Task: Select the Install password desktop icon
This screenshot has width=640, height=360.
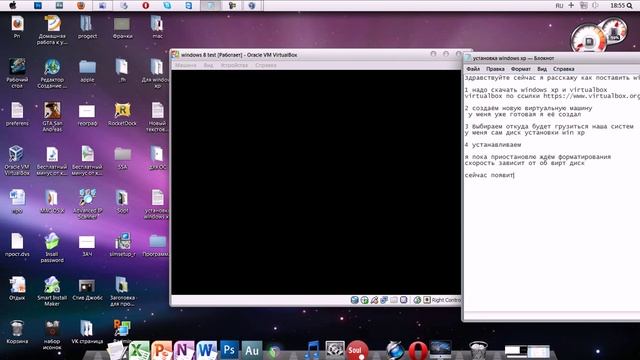Action: 52,247
